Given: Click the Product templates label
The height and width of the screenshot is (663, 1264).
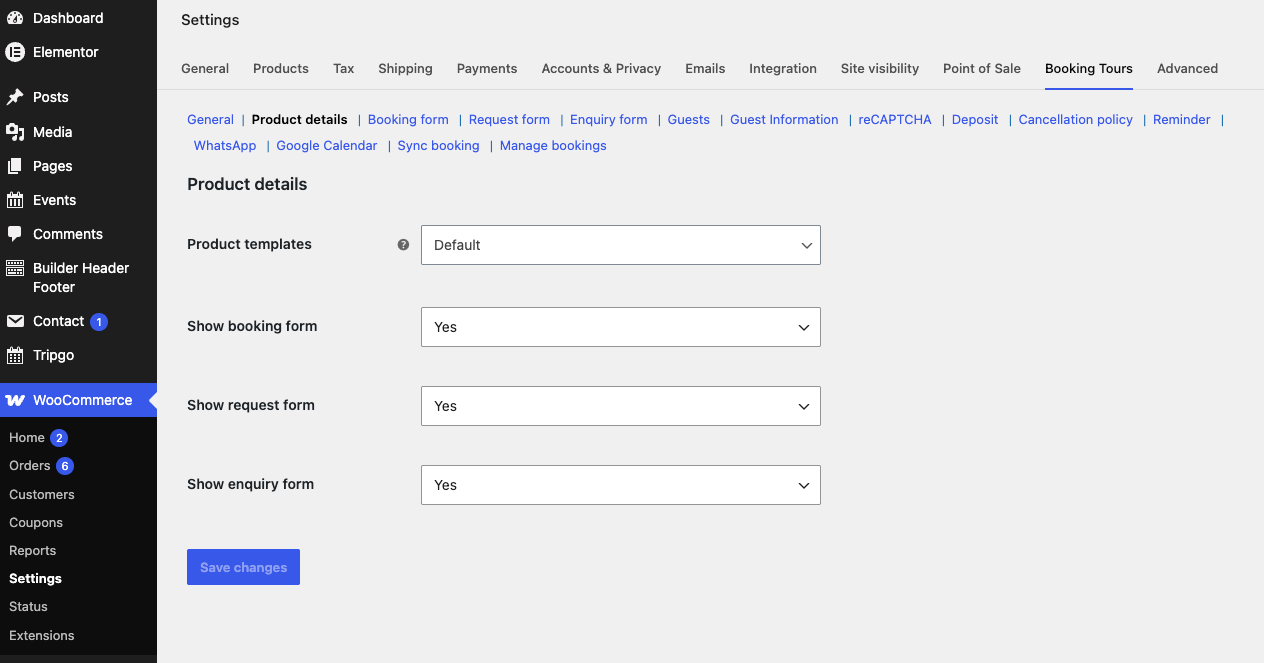Looking at the screenshot, I should coord(250,244).
